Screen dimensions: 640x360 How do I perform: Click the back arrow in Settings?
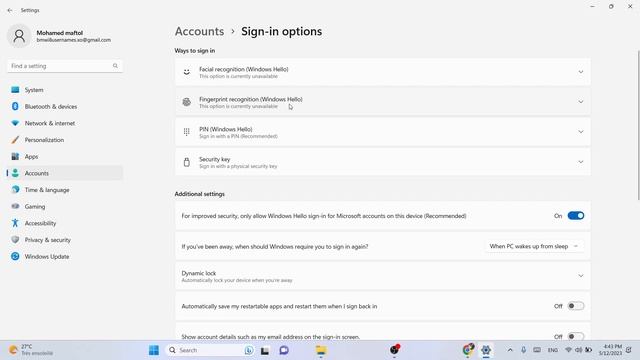pyautogui.click(x=10, y=10)
